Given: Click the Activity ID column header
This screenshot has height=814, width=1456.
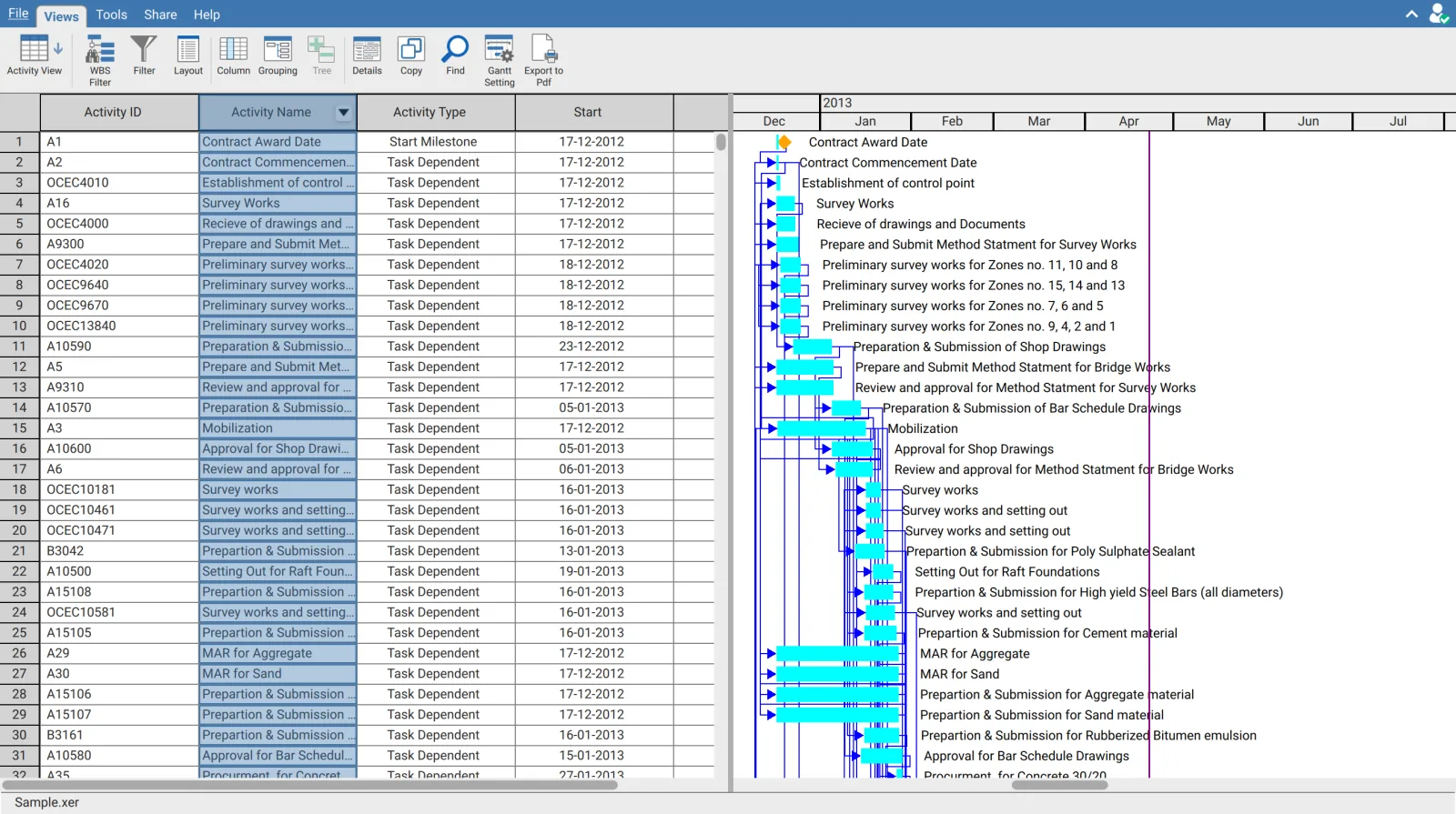Looking at the screenshot, I should pyautogui.click(x=119, y=112).
